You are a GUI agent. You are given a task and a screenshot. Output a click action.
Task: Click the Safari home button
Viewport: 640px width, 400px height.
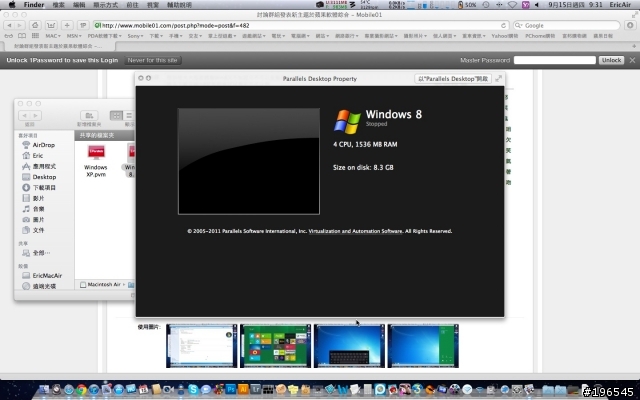click(x=35, y=25)
